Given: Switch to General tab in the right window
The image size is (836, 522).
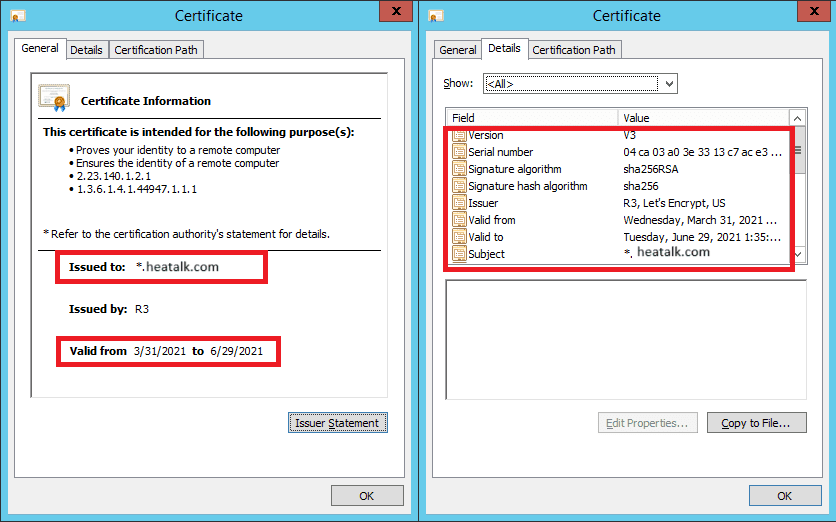Looking at the screenshot, I should pyautogui.click(x=457, y=50).
